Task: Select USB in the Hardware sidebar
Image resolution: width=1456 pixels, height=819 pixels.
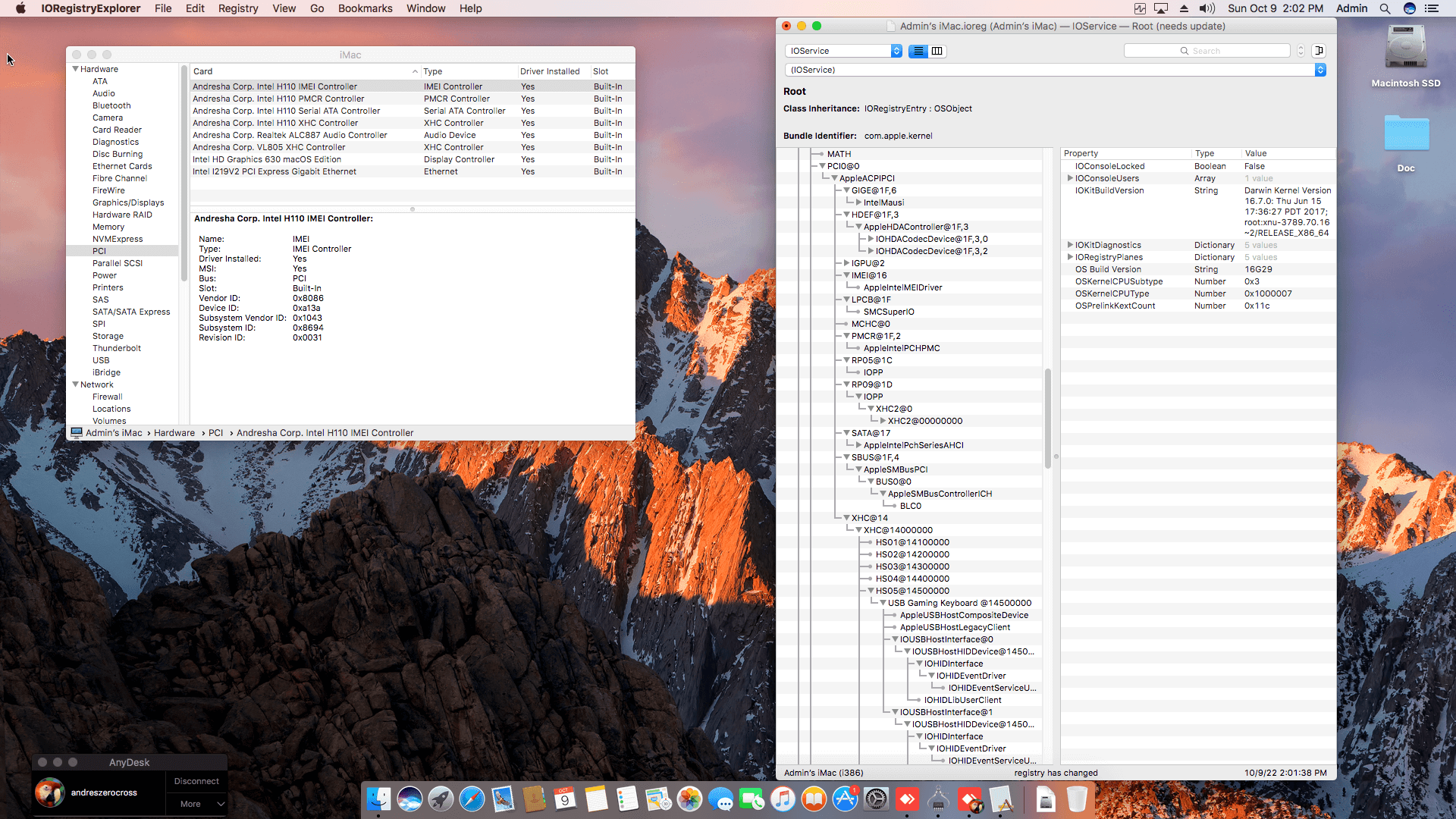Action: pos(101,360)
